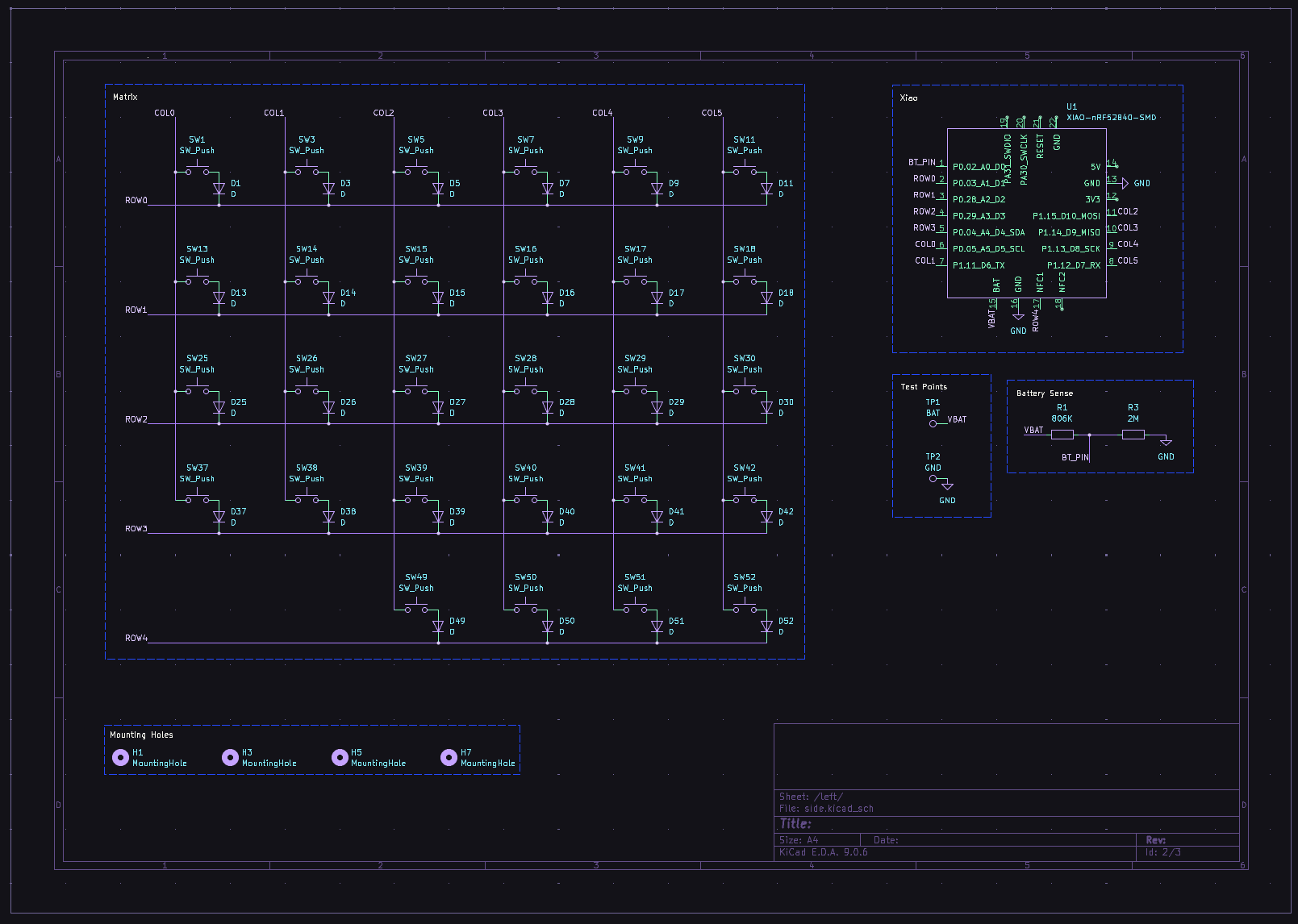The width and height of the screenshot is (1298, 924).
Task: Click the D16 diode symbol
Action: click(548, 298)
